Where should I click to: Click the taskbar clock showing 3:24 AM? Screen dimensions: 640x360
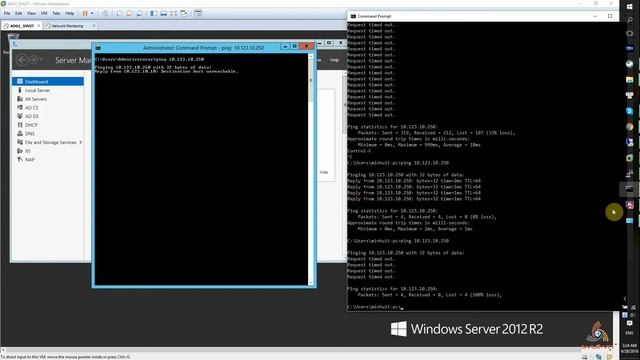629,348
